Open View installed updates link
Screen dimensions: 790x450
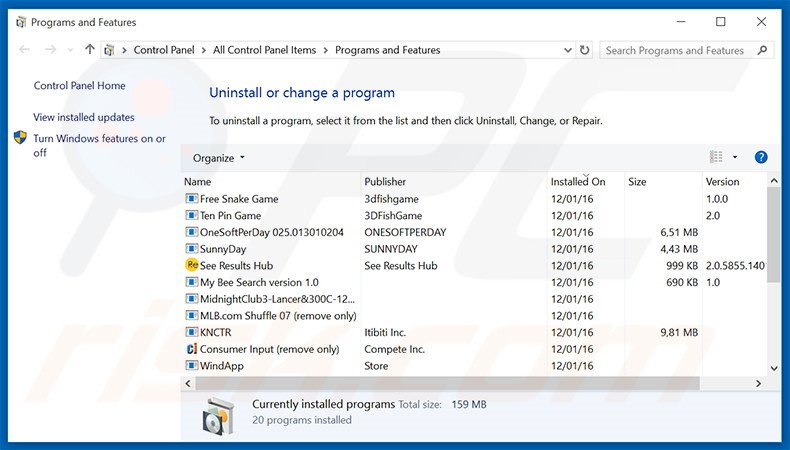tap(84, 117)
